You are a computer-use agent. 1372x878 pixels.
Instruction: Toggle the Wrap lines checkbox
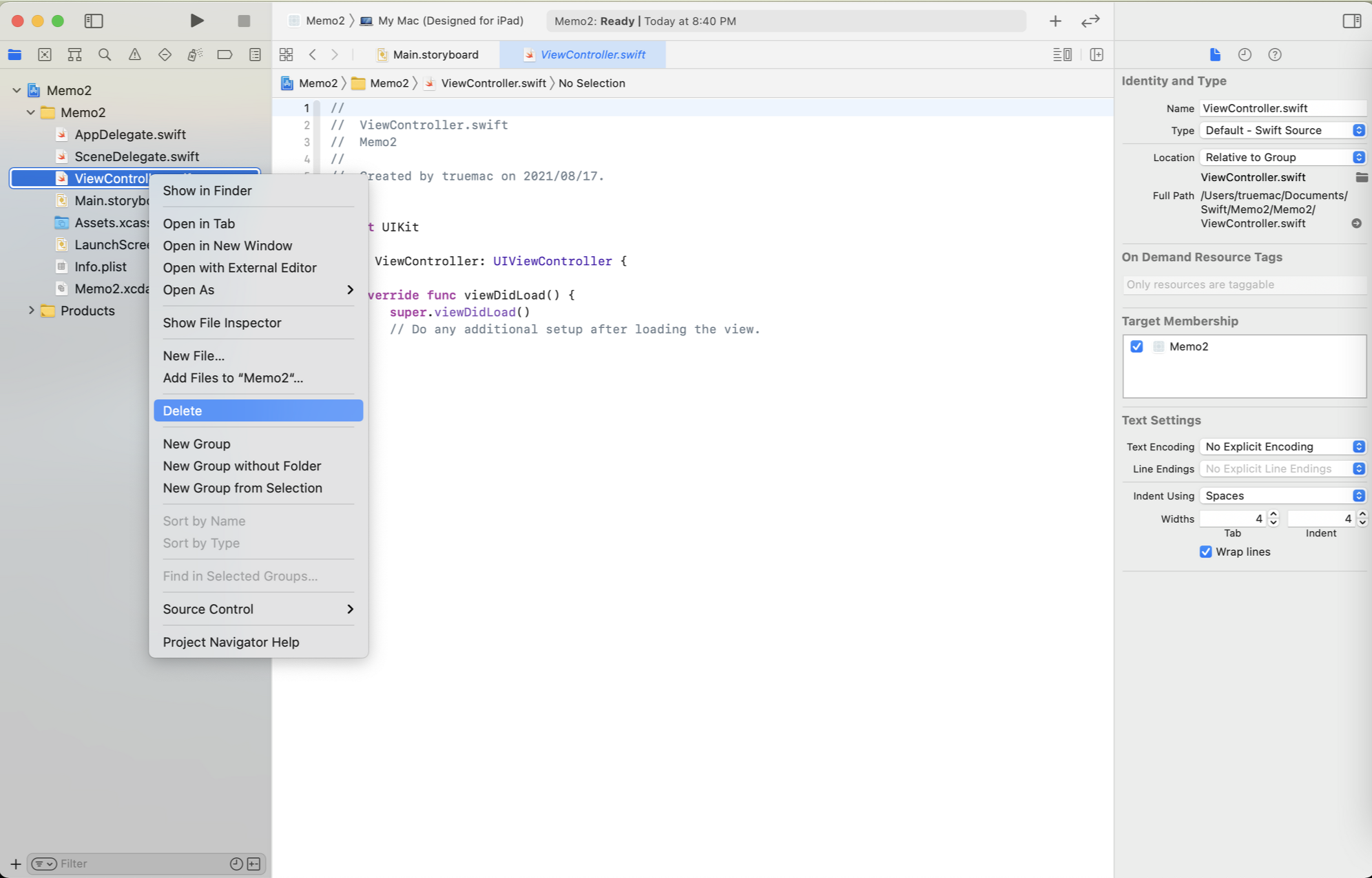tap(1205, 552)
